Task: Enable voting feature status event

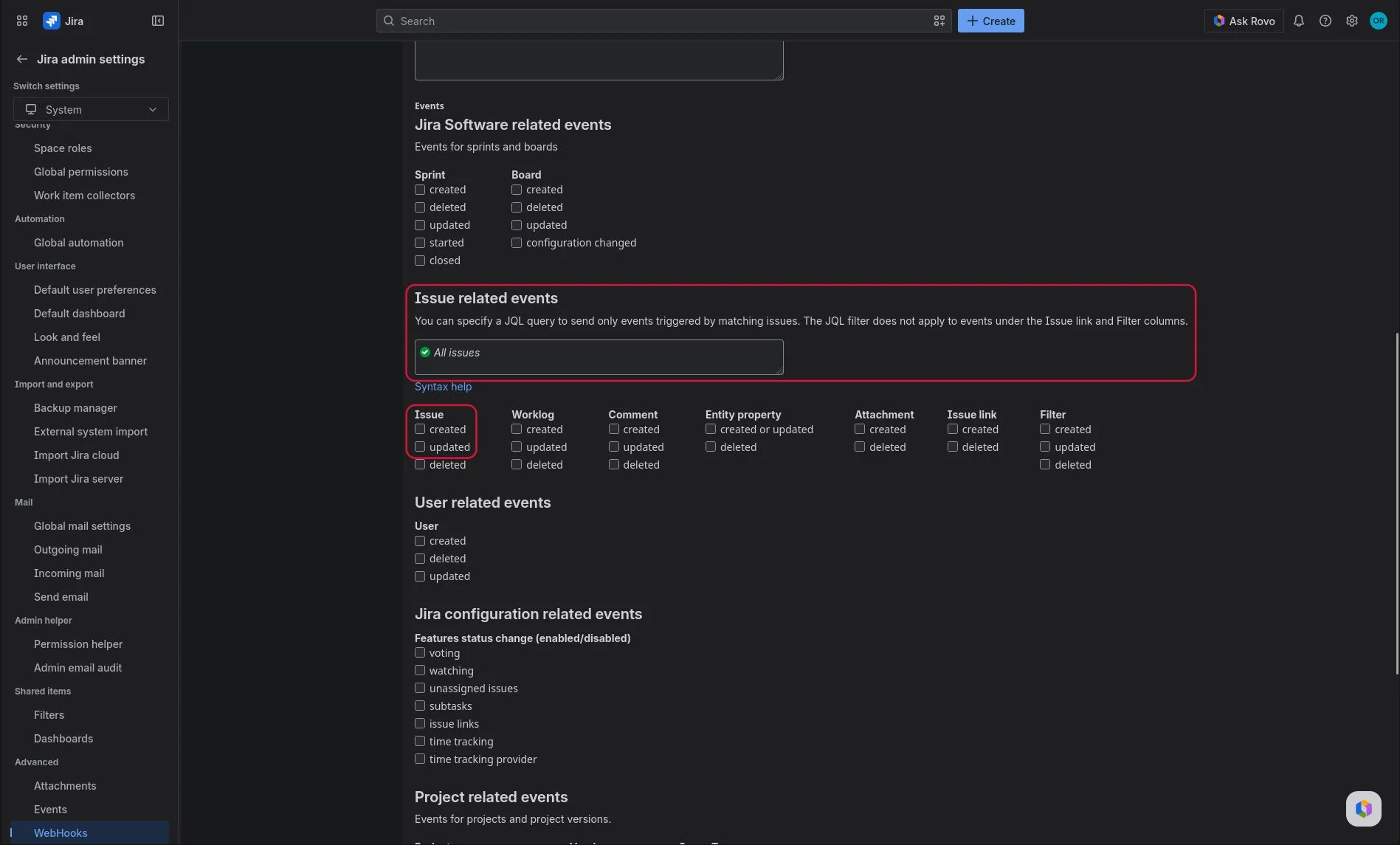Action: click(x=420, y=652)
